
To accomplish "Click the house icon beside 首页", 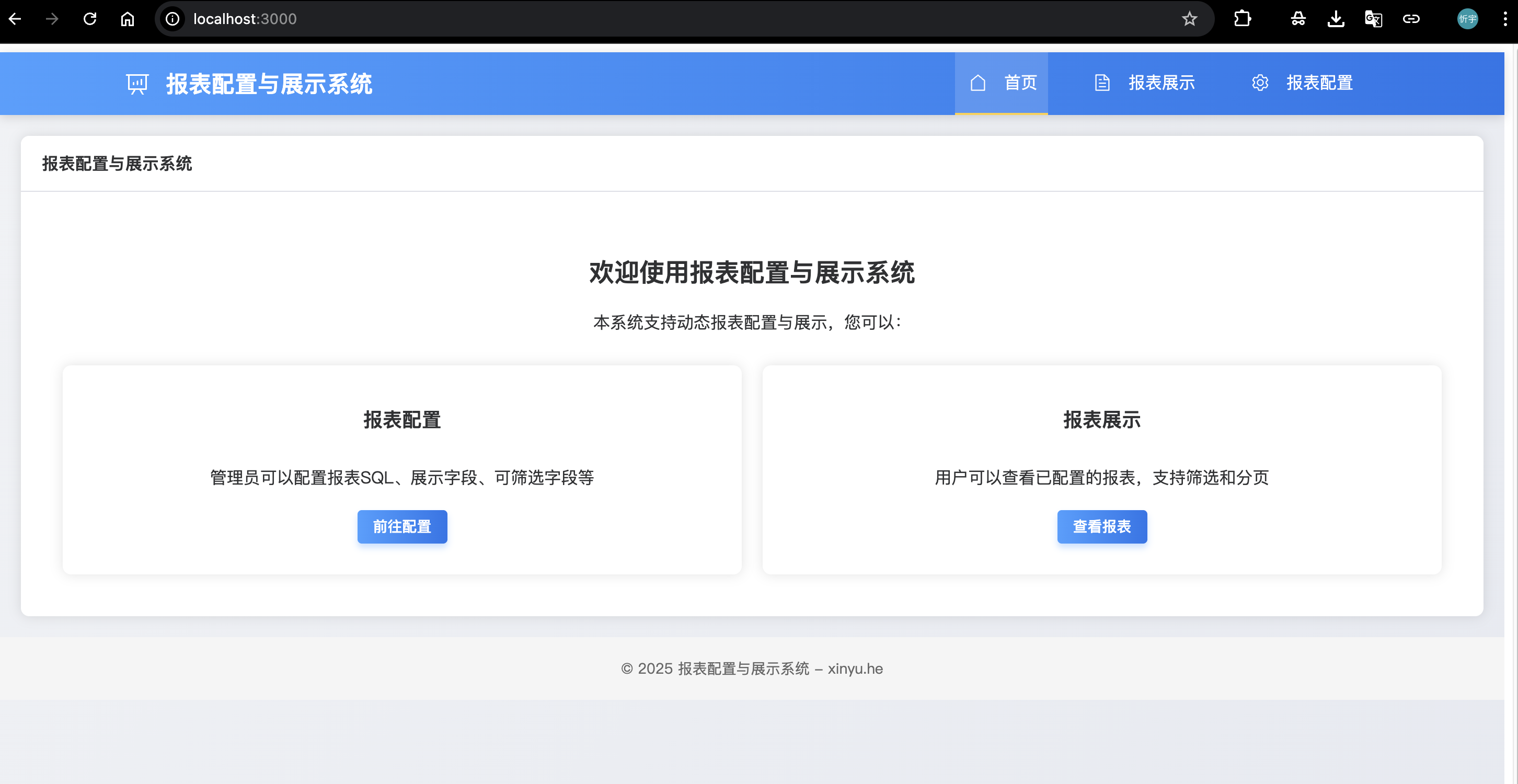I will 977,83.
